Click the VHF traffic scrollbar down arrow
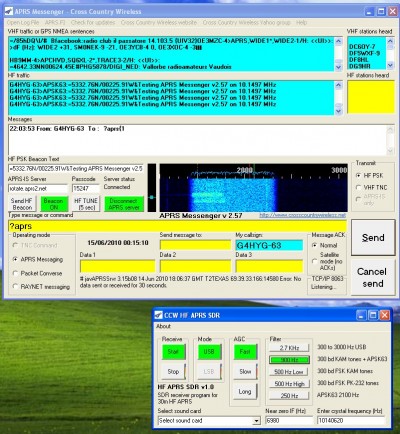Viewport: 400px width, 434px height. [339, 67]
